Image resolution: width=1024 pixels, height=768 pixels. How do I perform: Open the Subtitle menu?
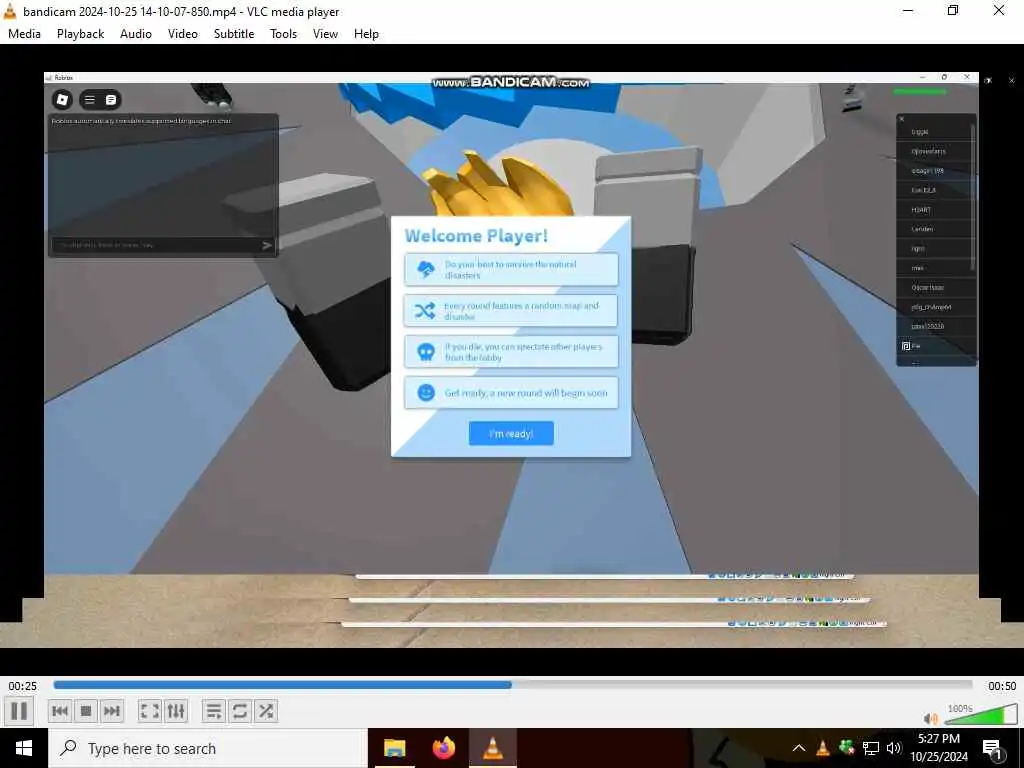234,34
